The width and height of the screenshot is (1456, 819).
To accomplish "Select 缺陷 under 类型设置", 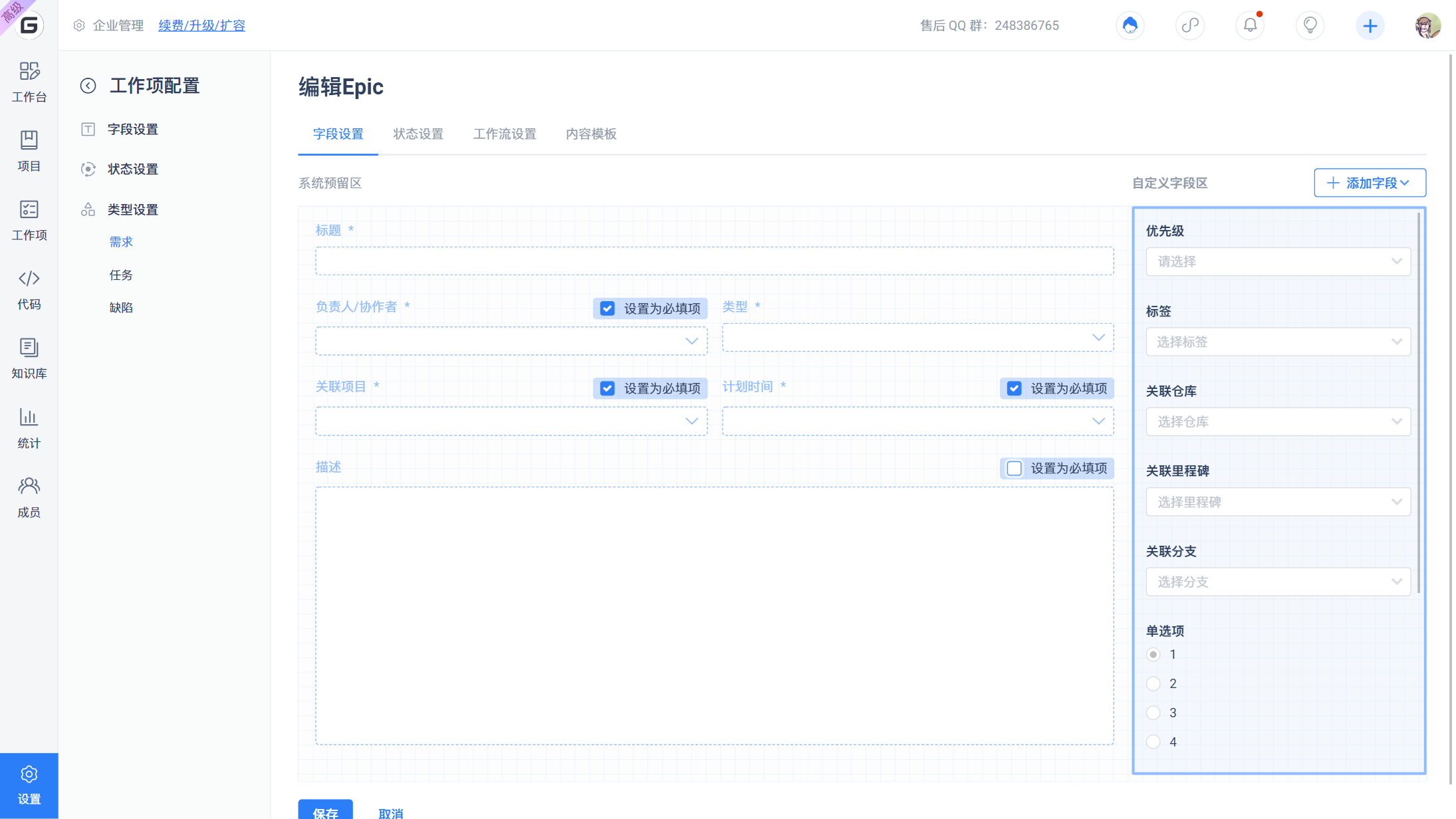I will (121, 308).
